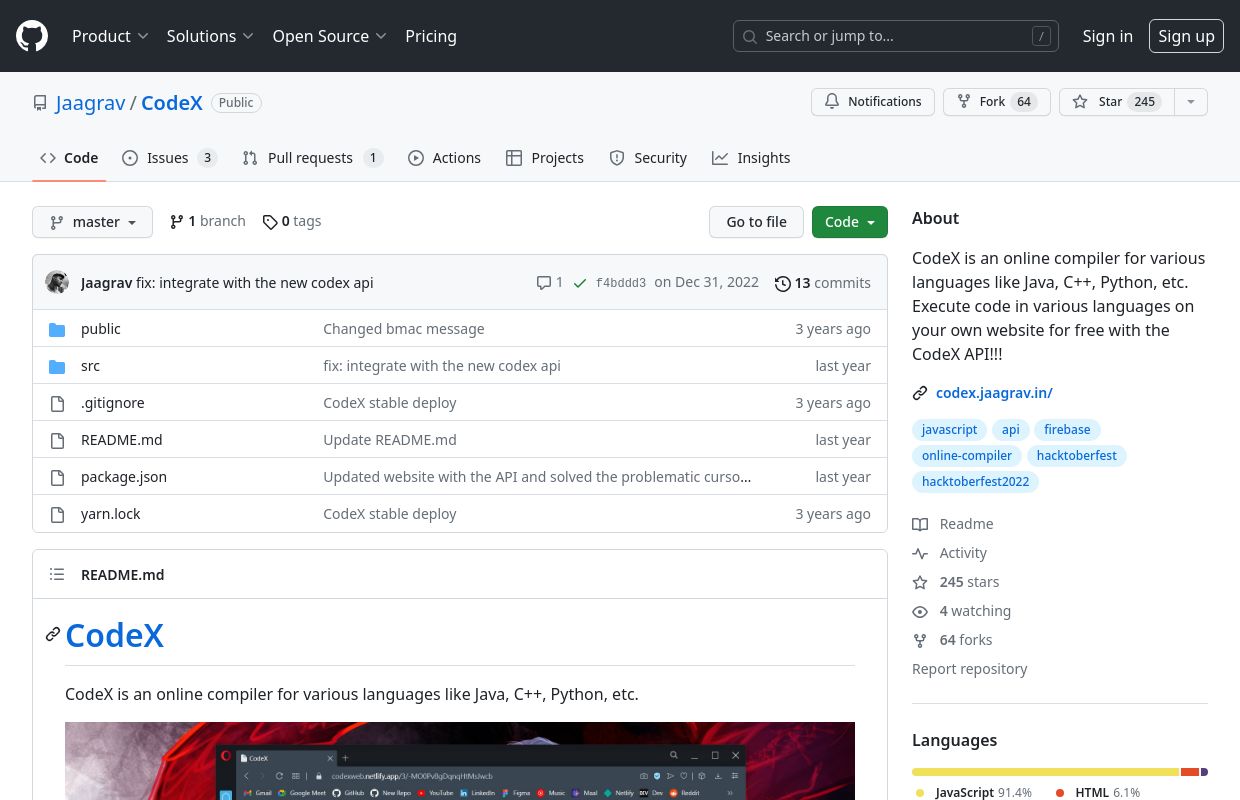Click the Notifications bell button
The image size is (1240, 800).
pos(873,102)
